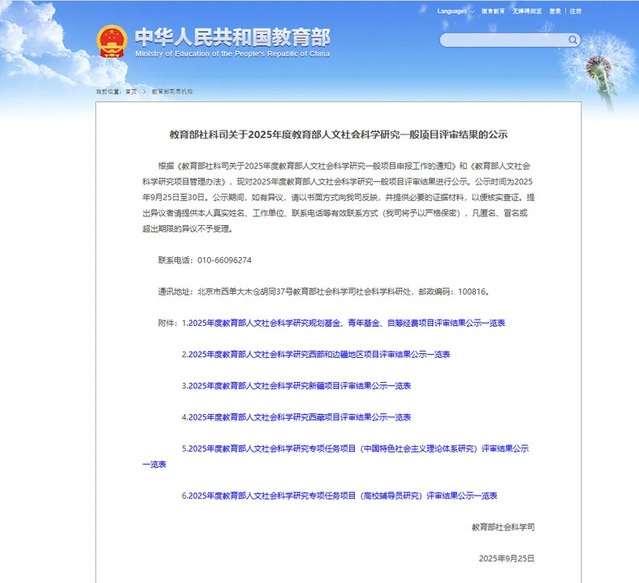The width and height of the screenshot is (639, 583).
Task: Open attachment 4 西藏项目 results list
Action: pyautogui.click(x=295, y=416)
